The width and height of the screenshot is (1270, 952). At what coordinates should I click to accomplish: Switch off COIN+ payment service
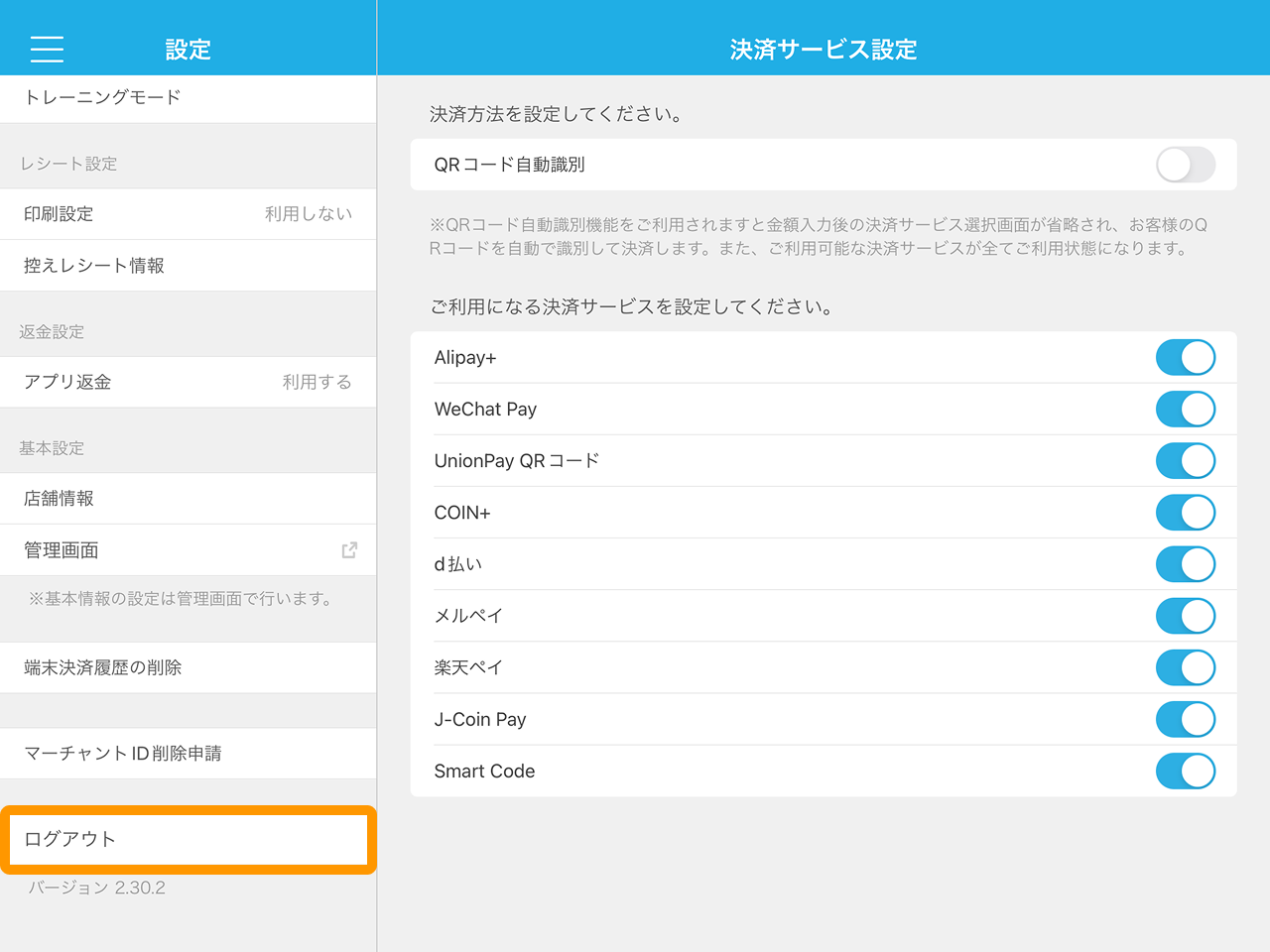point(1186,513)
